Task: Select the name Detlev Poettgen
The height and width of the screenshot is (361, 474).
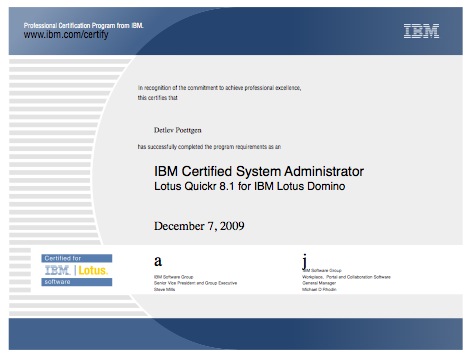Action: tap(178, 130)
